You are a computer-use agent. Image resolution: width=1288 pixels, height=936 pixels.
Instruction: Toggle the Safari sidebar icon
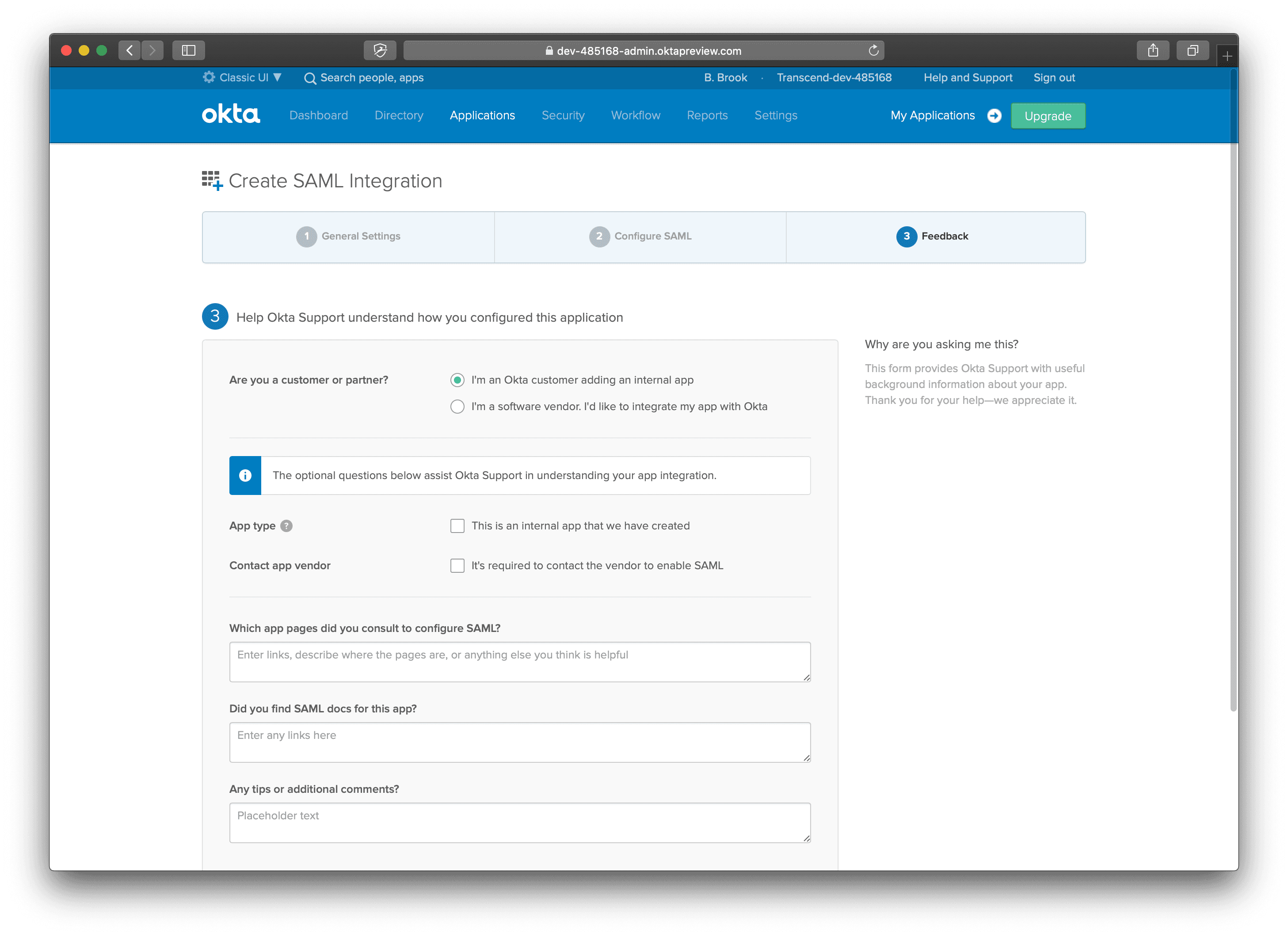point(189,50)
